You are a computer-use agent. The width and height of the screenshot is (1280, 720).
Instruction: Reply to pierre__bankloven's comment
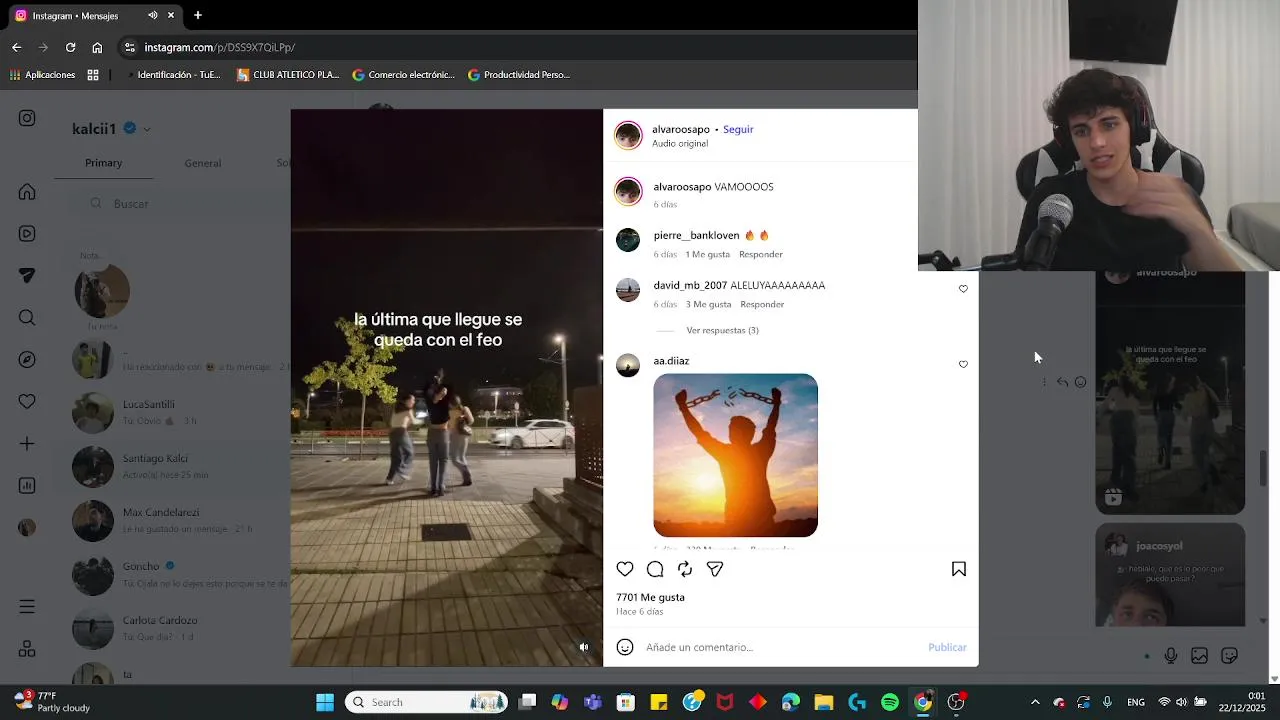click(761, 254)
